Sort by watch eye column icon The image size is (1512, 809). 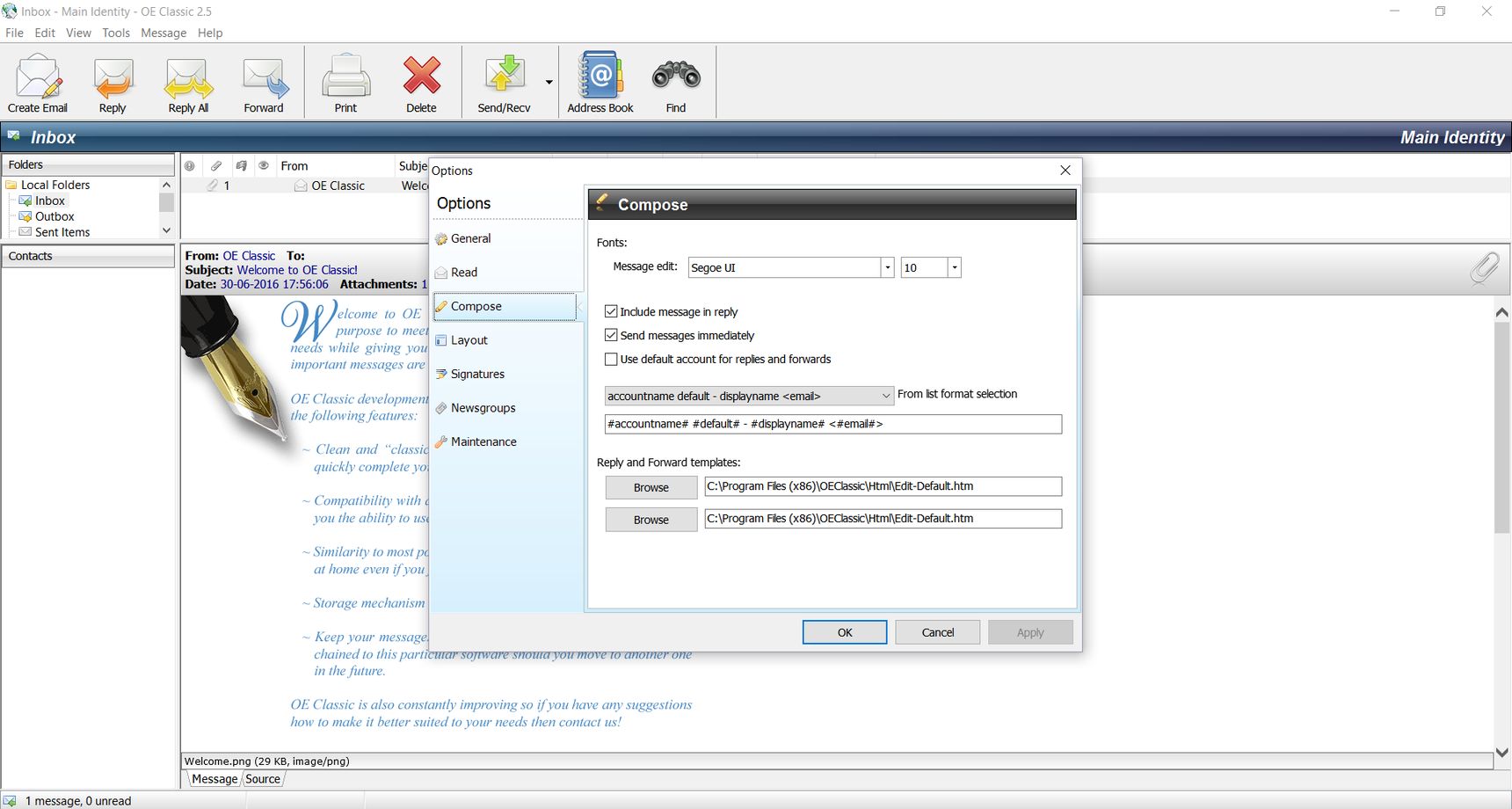pyautogui.click(x=264, y=165)
